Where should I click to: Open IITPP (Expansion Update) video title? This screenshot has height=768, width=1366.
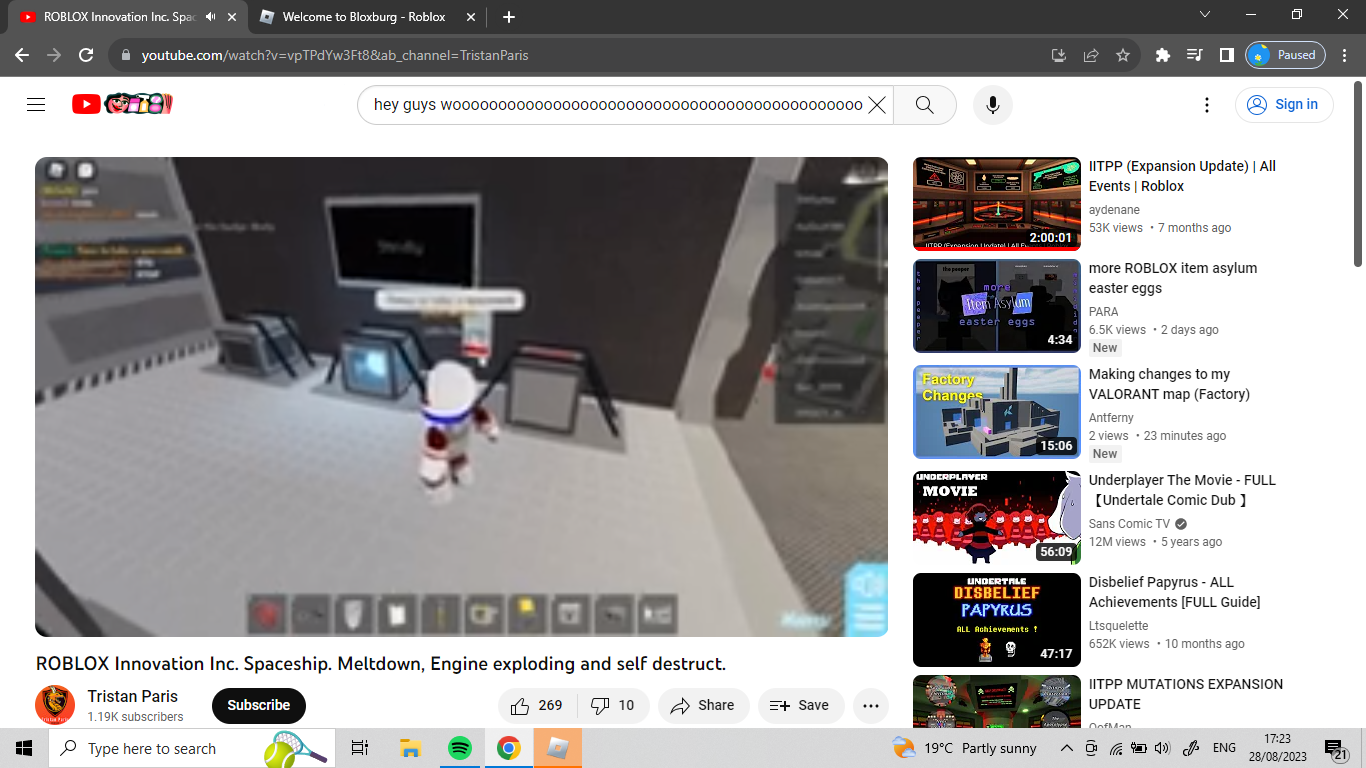coord(1182,176)
